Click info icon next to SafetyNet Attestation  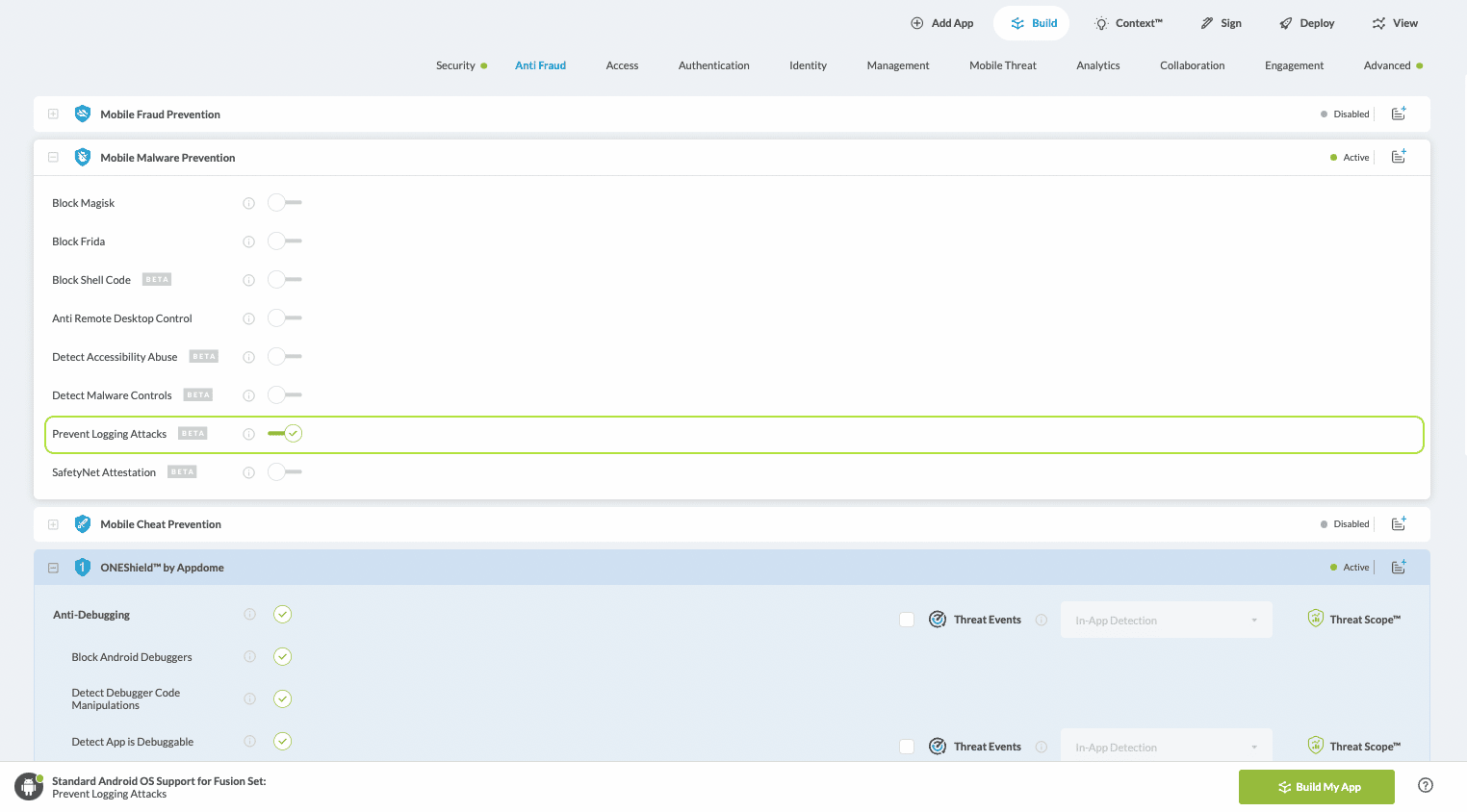[x=248, y=472]
